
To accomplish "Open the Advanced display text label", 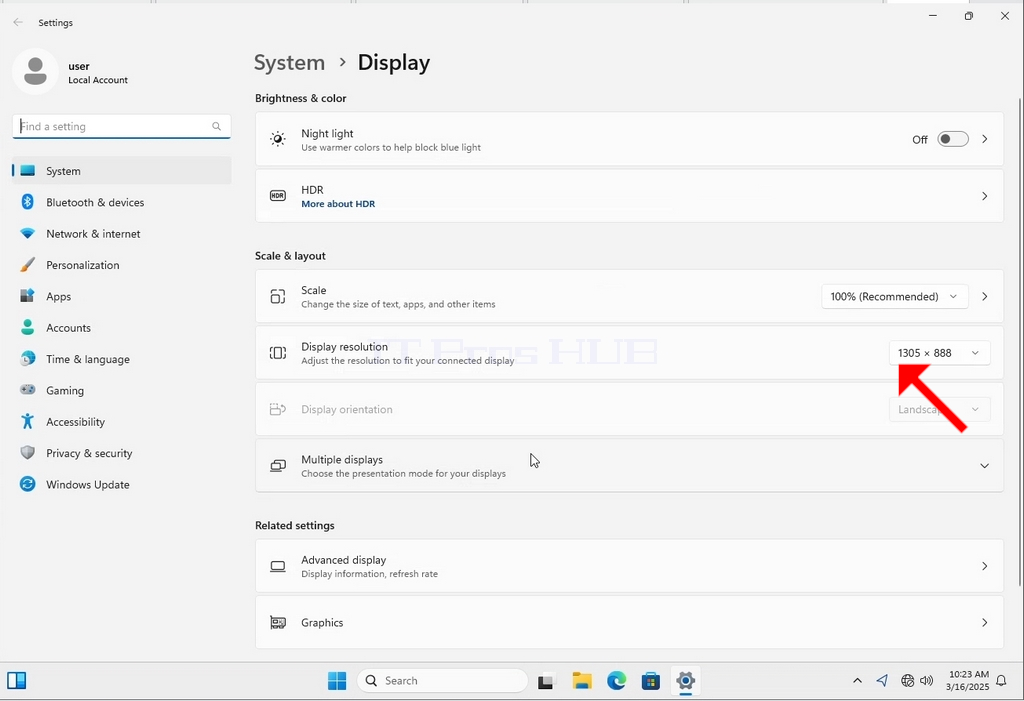I will (x=344, y=560).
